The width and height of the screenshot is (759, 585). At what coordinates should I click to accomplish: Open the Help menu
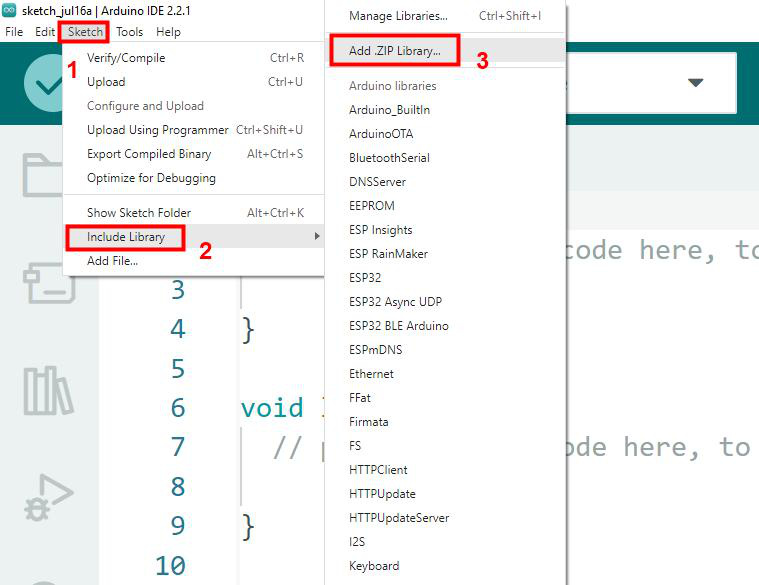coord(168,32)
